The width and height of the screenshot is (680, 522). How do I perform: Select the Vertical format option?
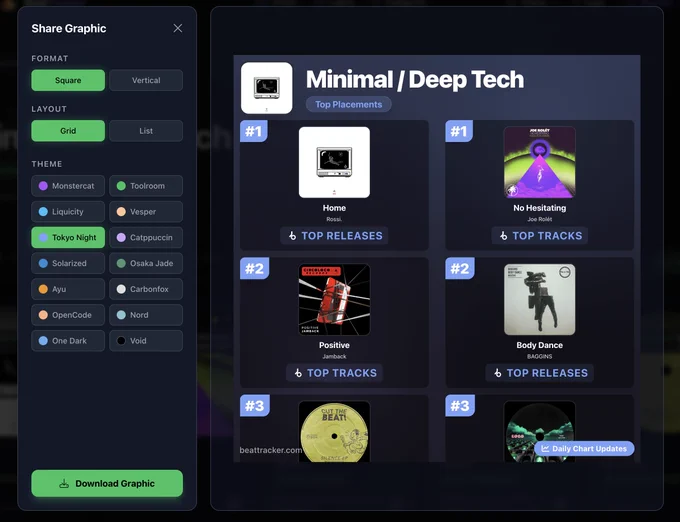pos(146,80)
